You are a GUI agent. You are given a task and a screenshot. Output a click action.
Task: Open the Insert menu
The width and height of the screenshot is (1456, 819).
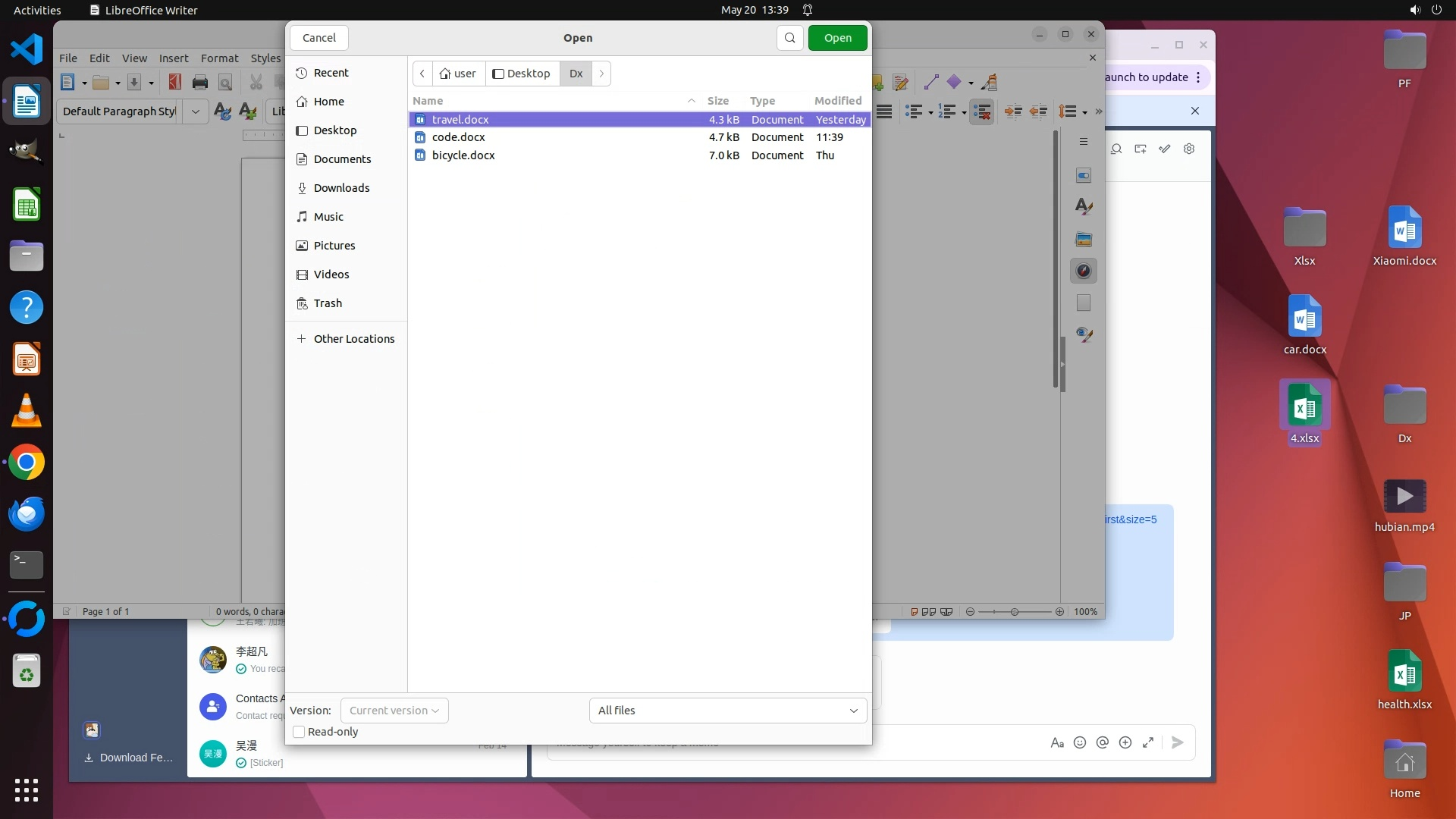tap(173, 58)
